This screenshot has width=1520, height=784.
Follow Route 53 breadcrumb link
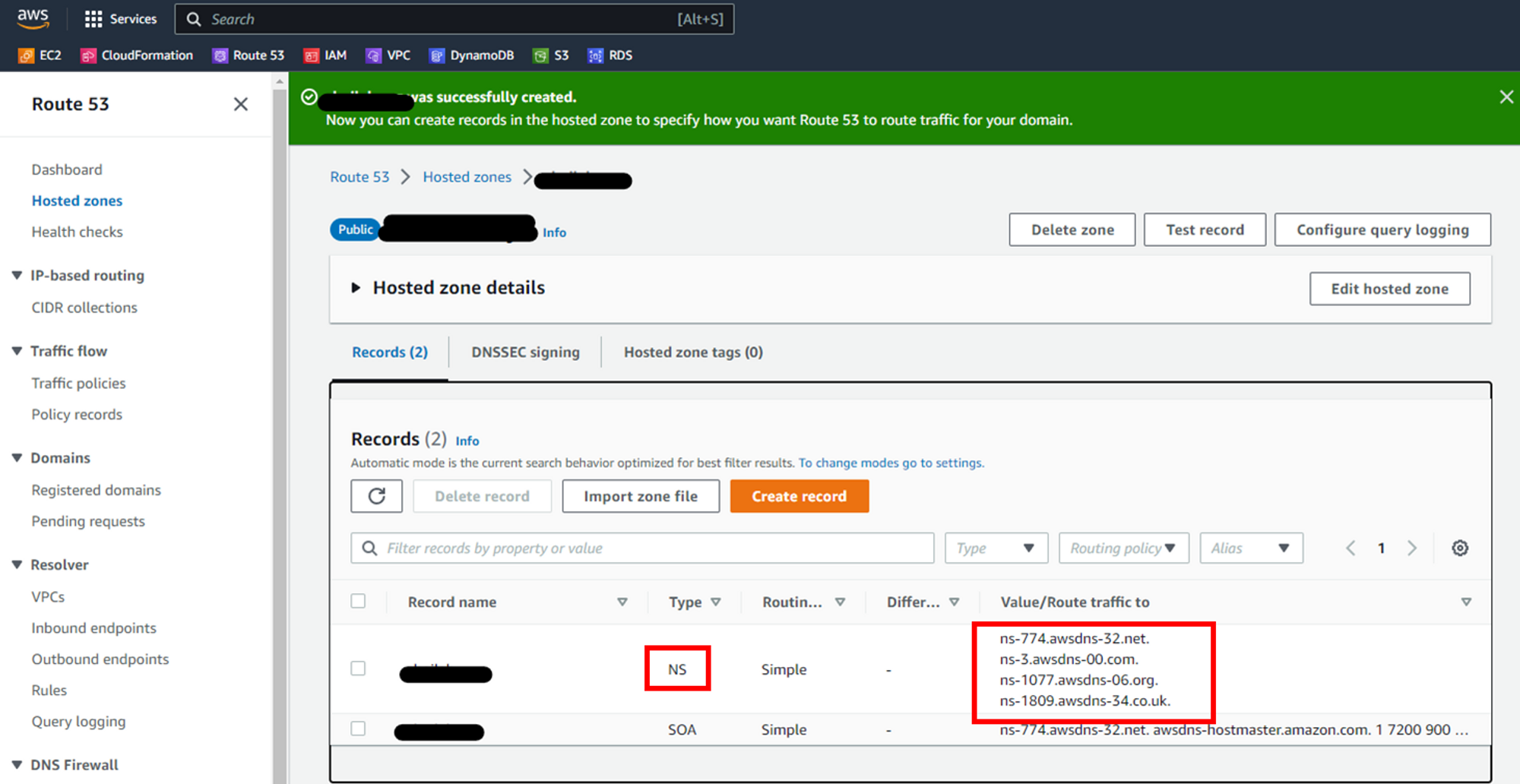click(359, 177)
